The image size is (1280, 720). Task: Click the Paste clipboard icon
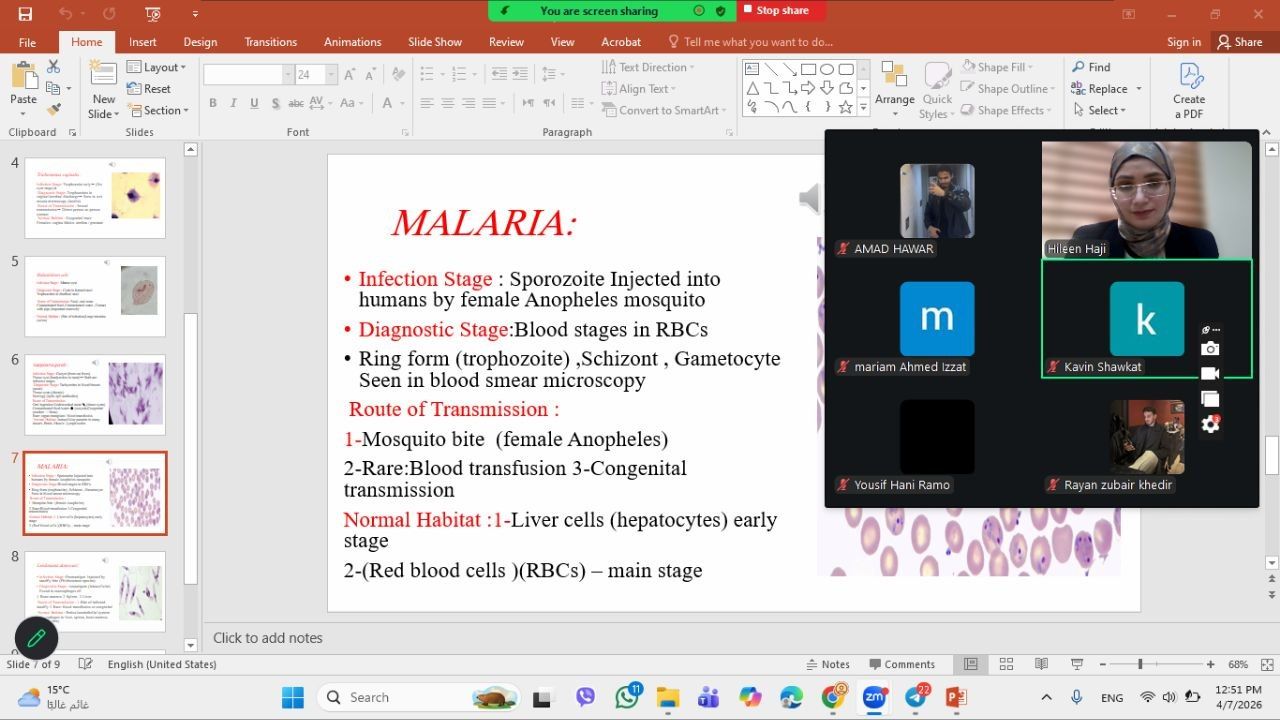[x=23, y=76]
